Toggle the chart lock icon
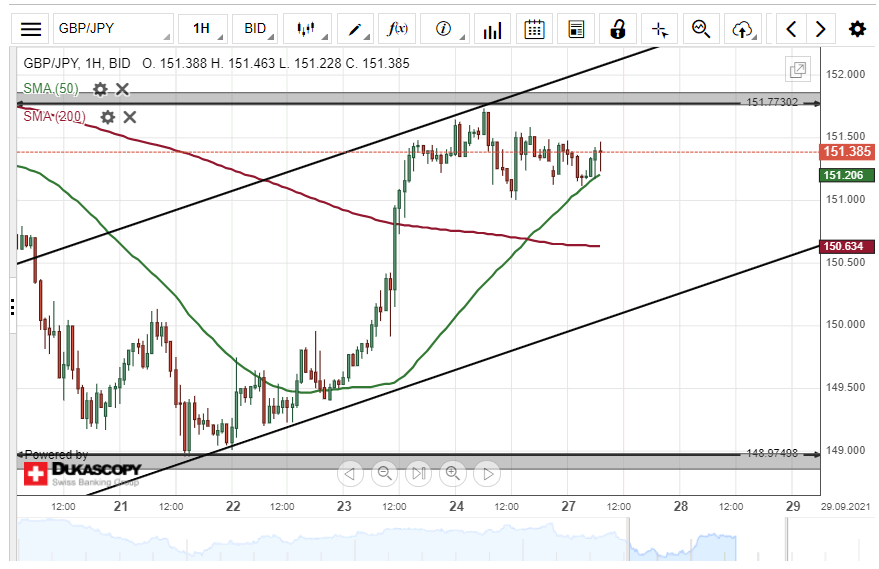This screenshot has height=569, width=879. [618, 29]
